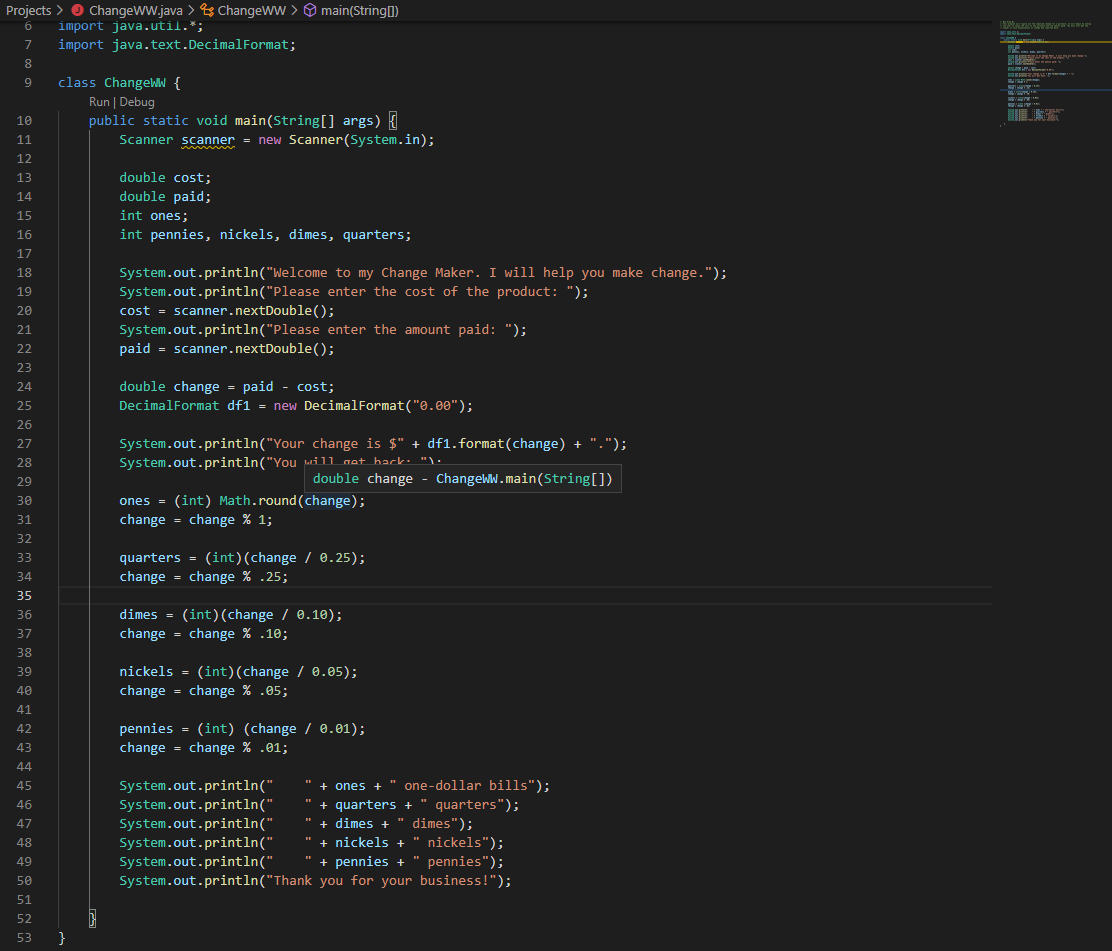Screen dimensions: 1112x951
Task: Click the hover tooltip 'double change'
Action: (462, 479)
